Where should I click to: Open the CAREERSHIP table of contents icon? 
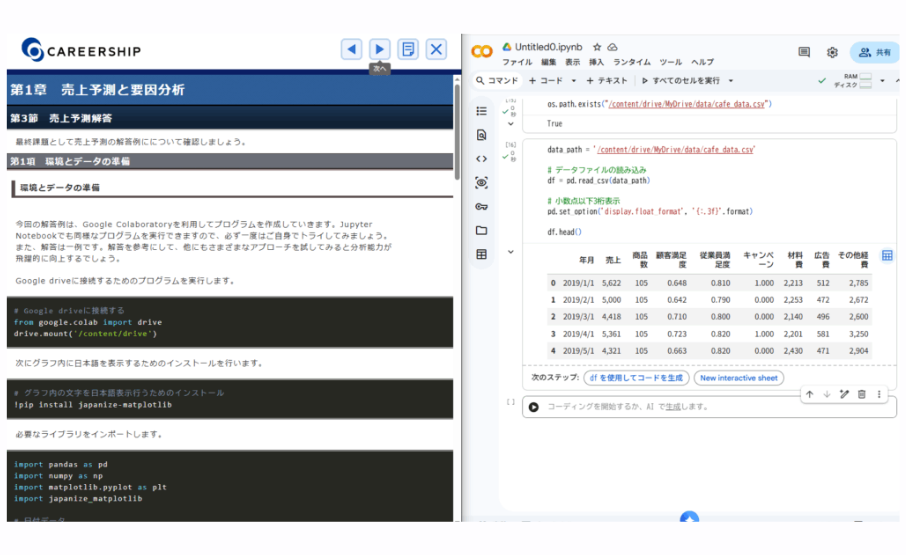(408, 49)
